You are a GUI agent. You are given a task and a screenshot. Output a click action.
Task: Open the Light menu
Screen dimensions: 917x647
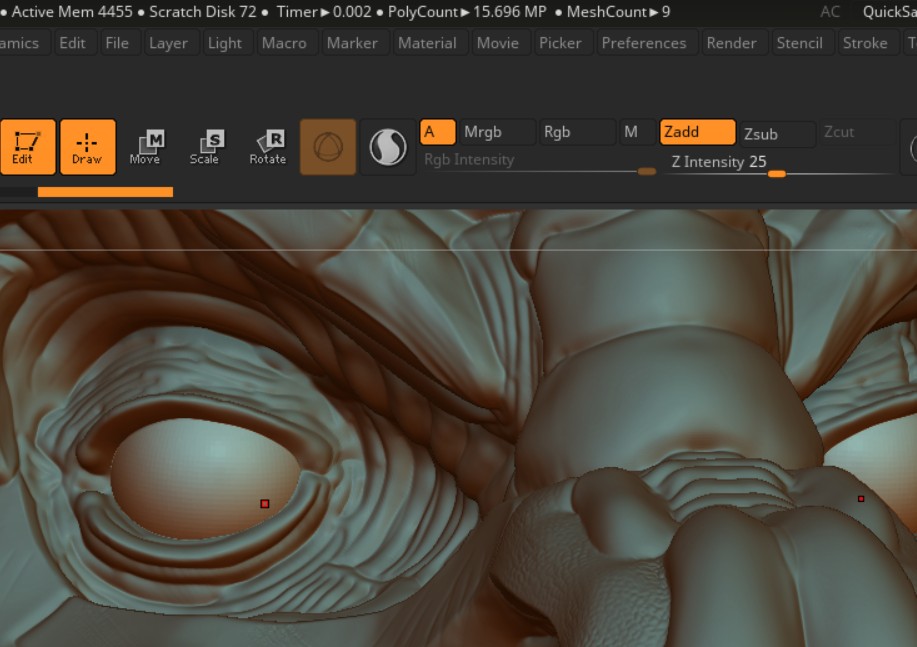(225, 43)
